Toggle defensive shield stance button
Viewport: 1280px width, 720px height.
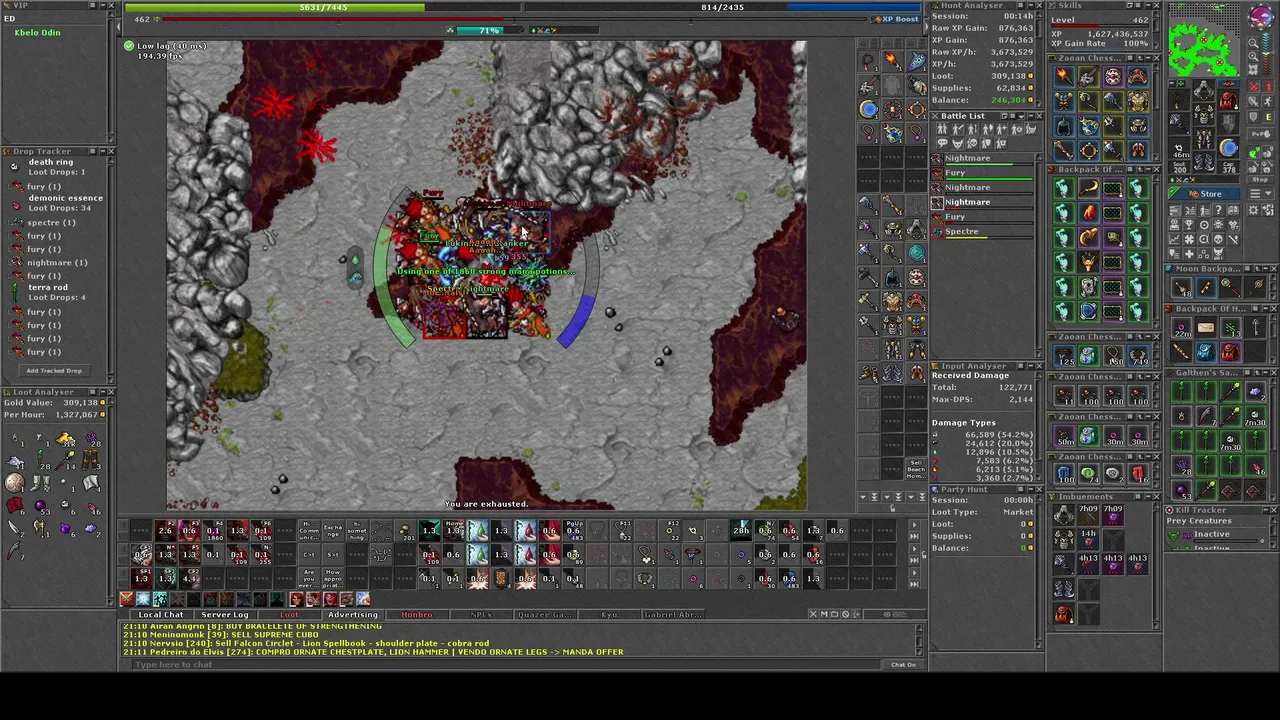click(1253, 116)
